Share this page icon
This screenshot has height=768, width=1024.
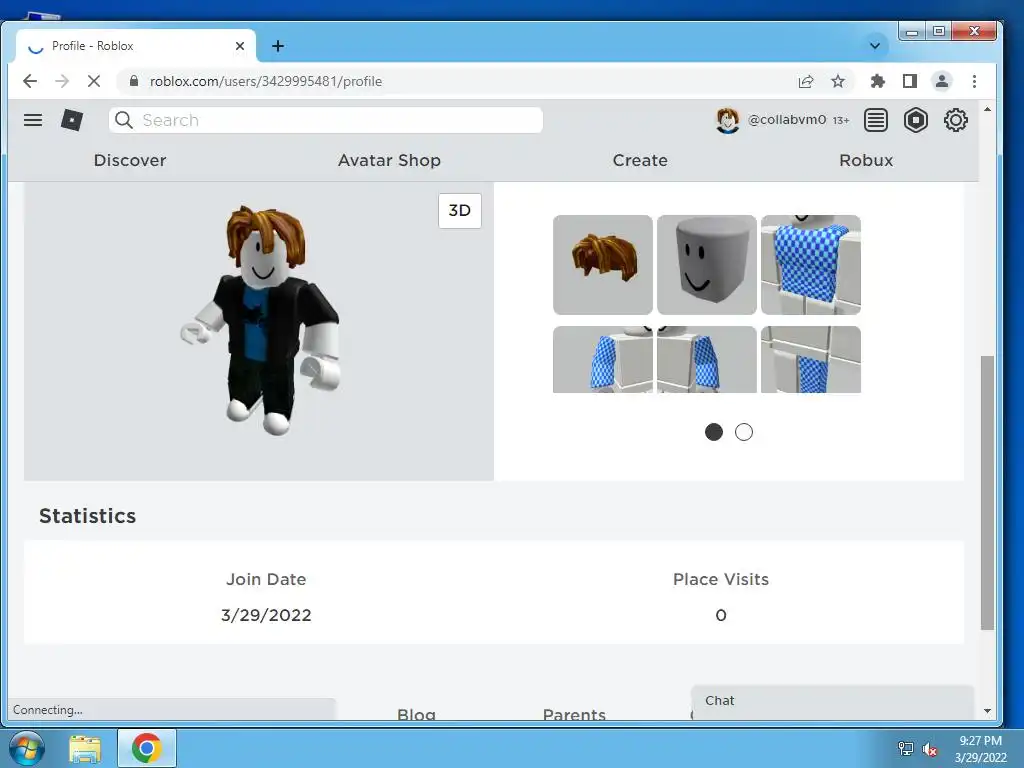pos(805,81)
